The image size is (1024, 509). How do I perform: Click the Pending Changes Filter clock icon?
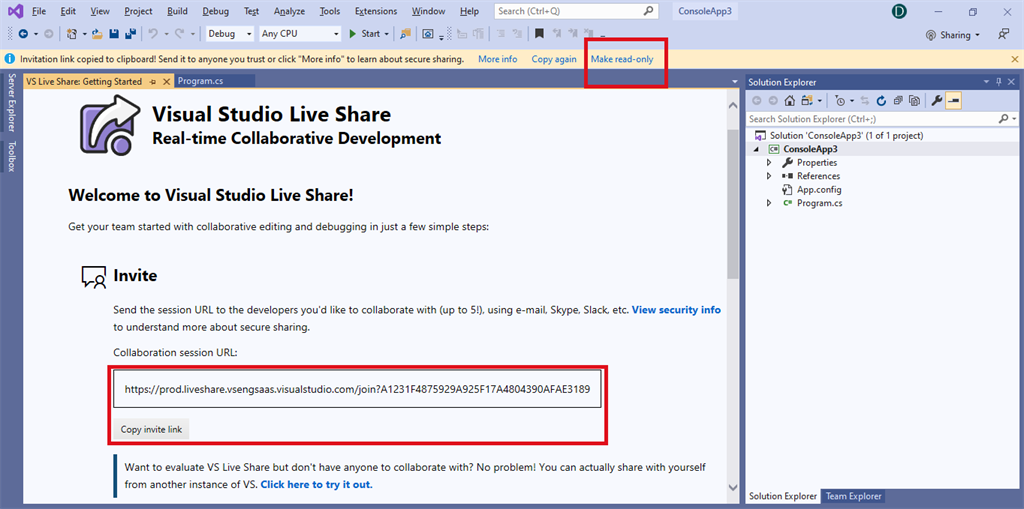(840, 101)
